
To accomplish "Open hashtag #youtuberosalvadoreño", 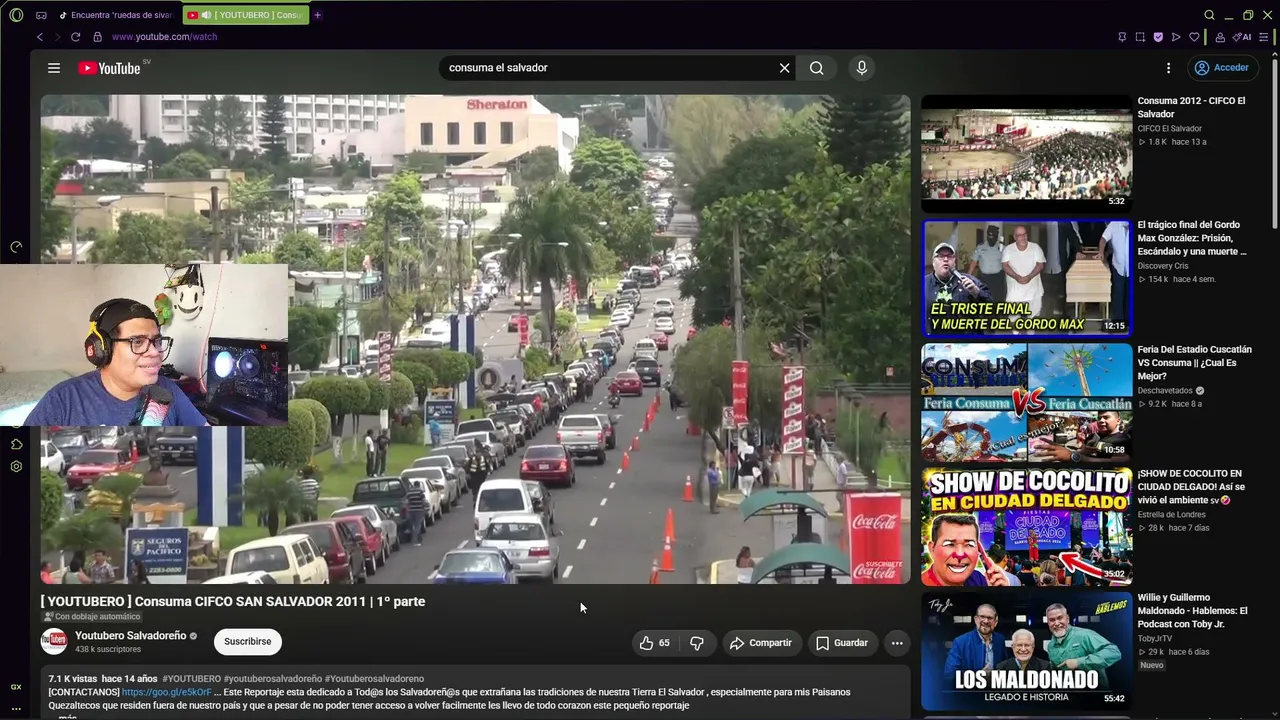I will coord(272,679).
